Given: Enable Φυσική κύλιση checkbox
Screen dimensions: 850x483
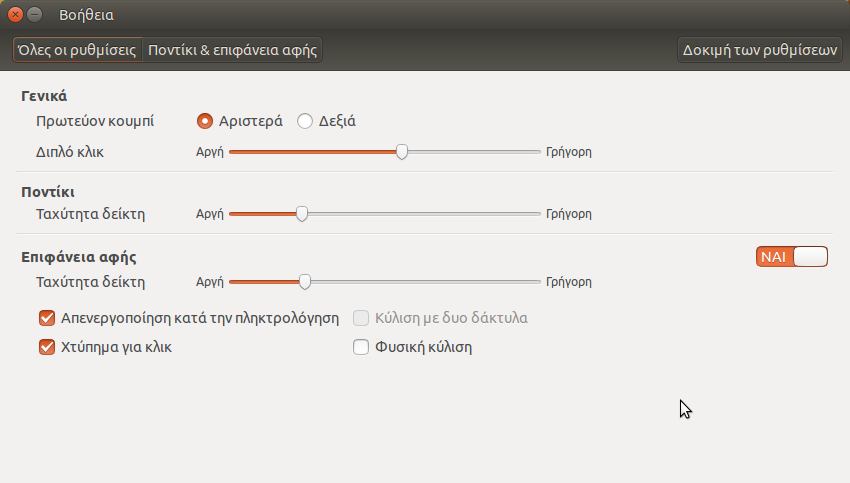Looking at the screenshot, I should pos(362,348).
